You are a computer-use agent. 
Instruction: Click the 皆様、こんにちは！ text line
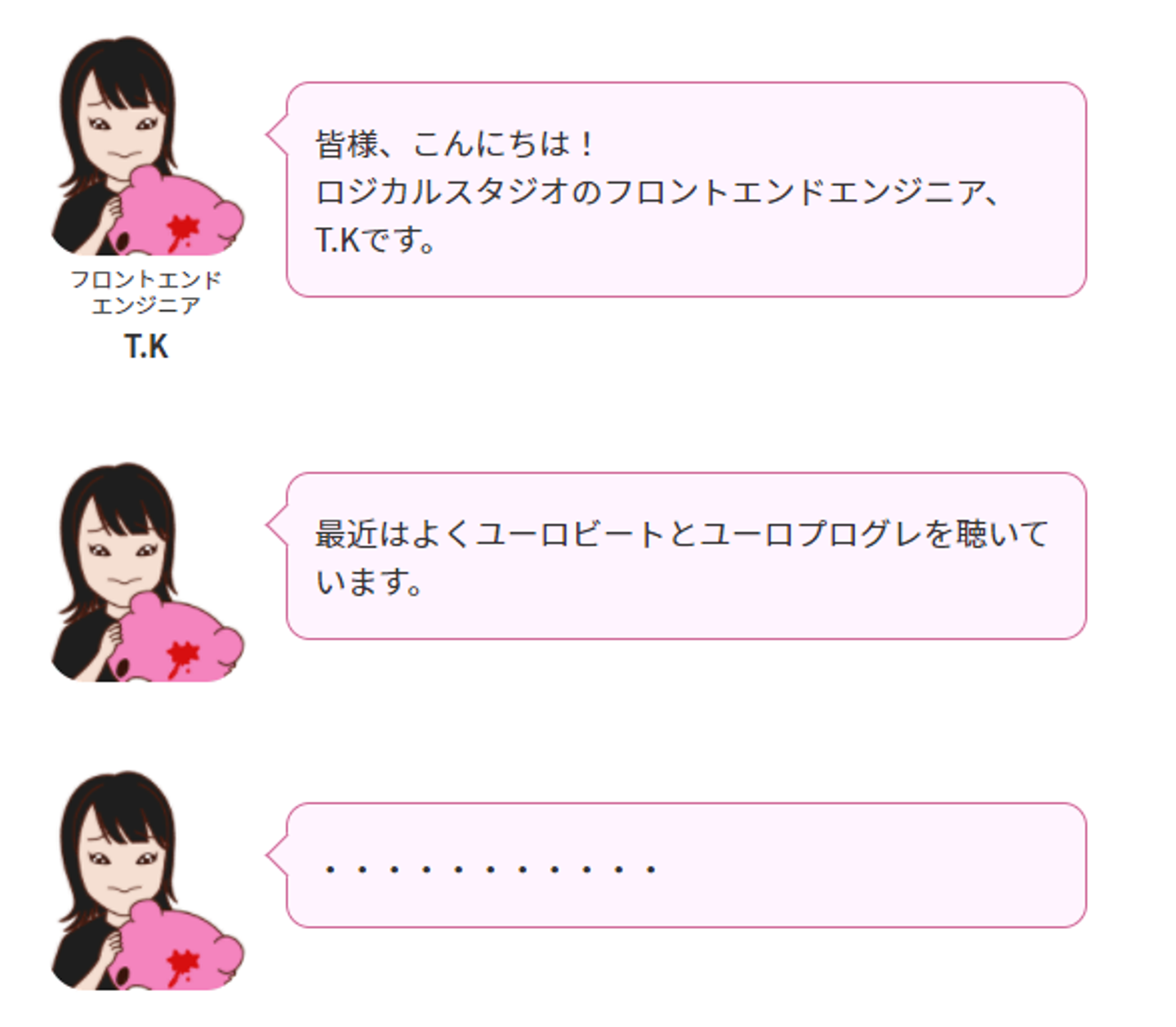454,144
